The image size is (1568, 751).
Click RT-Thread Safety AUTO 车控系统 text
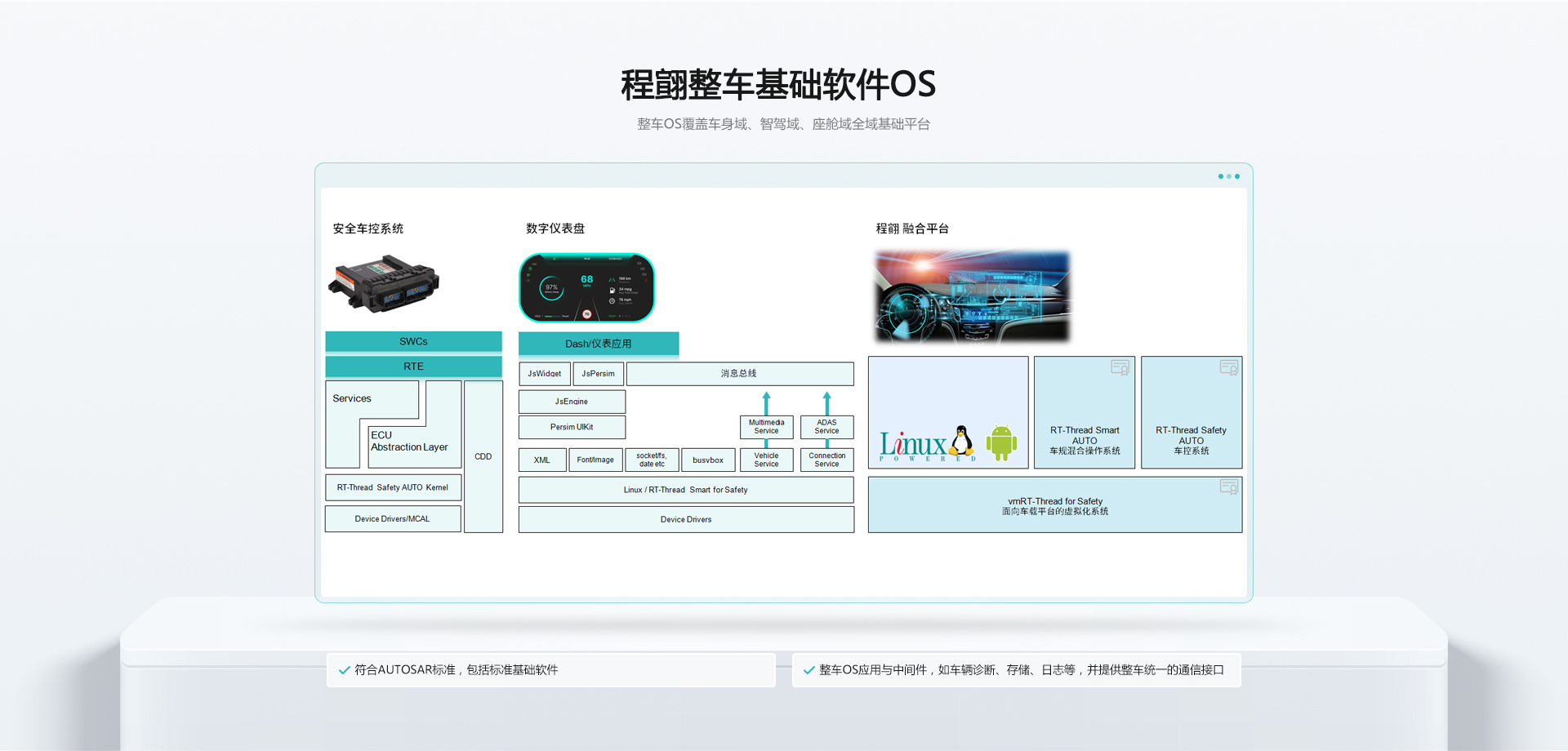click(1191, 440)
